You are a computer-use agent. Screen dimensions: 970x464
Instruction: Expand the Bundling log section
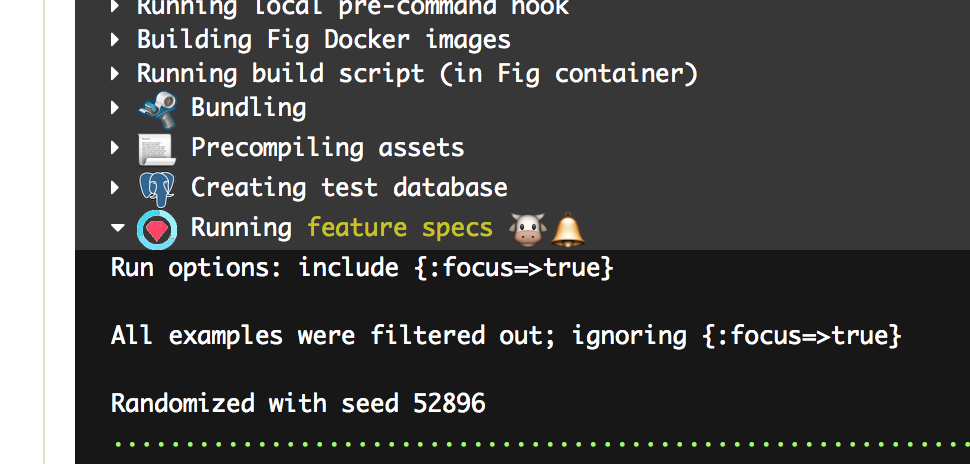click(x=116, y=108)
